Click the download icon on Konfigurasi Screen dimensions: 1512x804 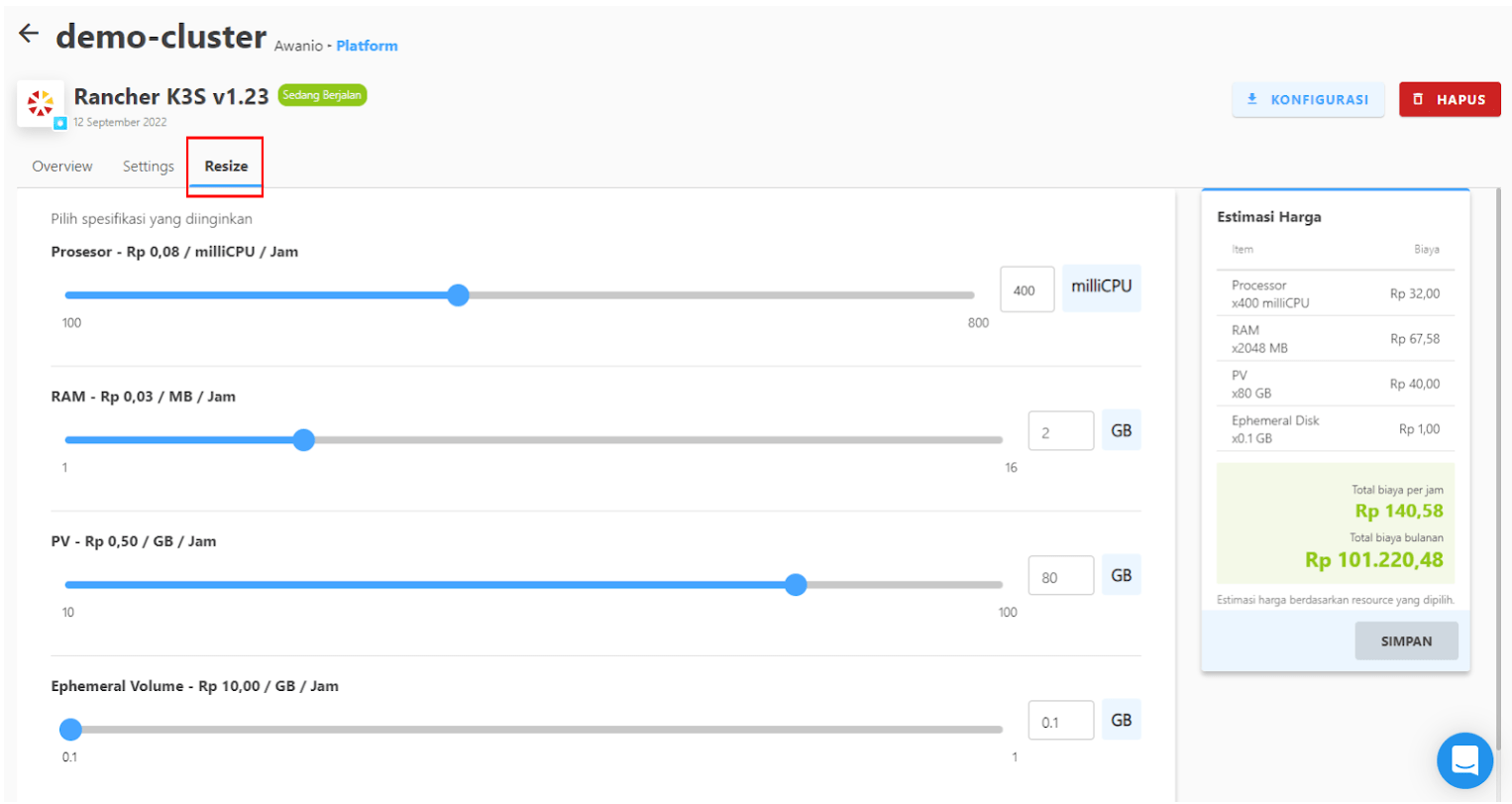click(1252, 99)
